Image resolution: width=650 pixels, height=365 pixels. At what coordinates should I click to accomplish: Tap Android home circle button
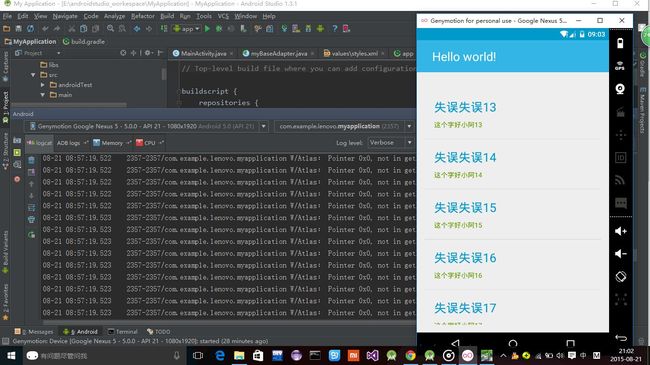(x=513, y=343)
